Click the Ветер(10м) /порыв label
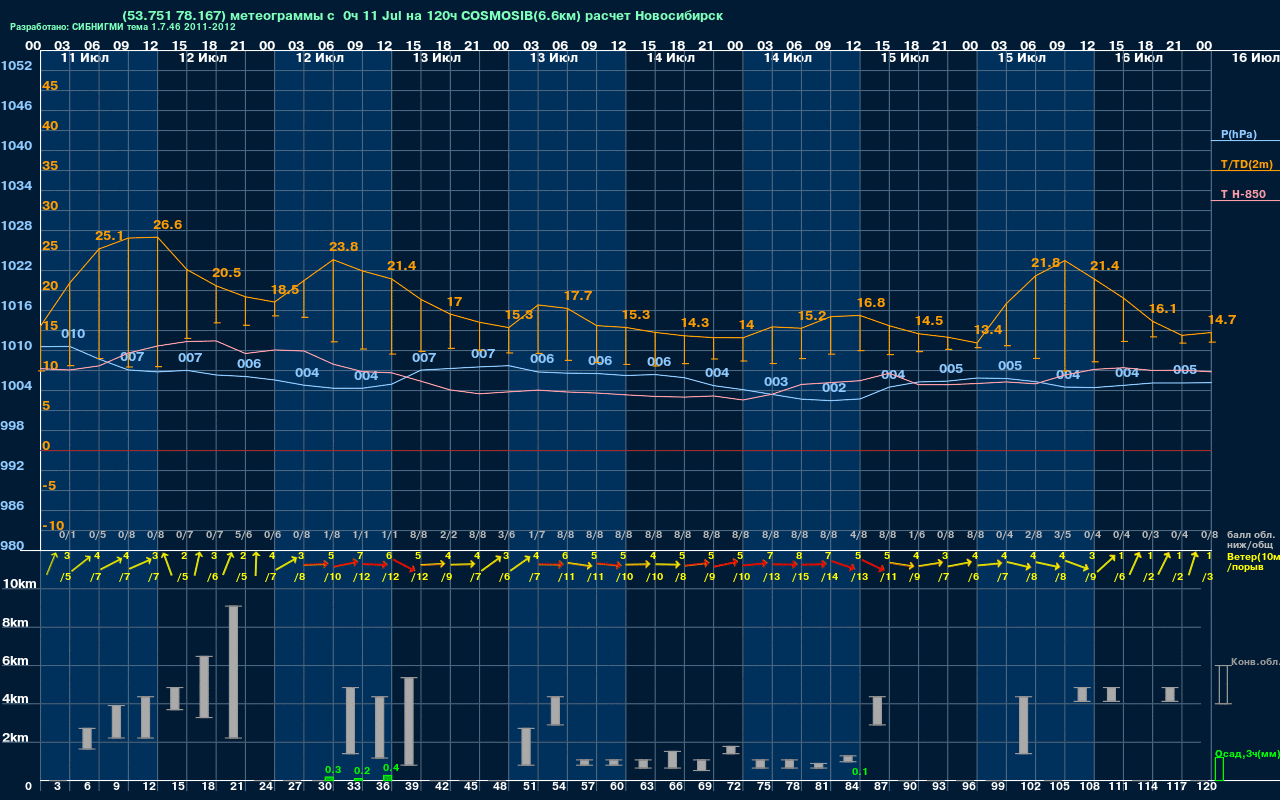 tap(1253, 561)
